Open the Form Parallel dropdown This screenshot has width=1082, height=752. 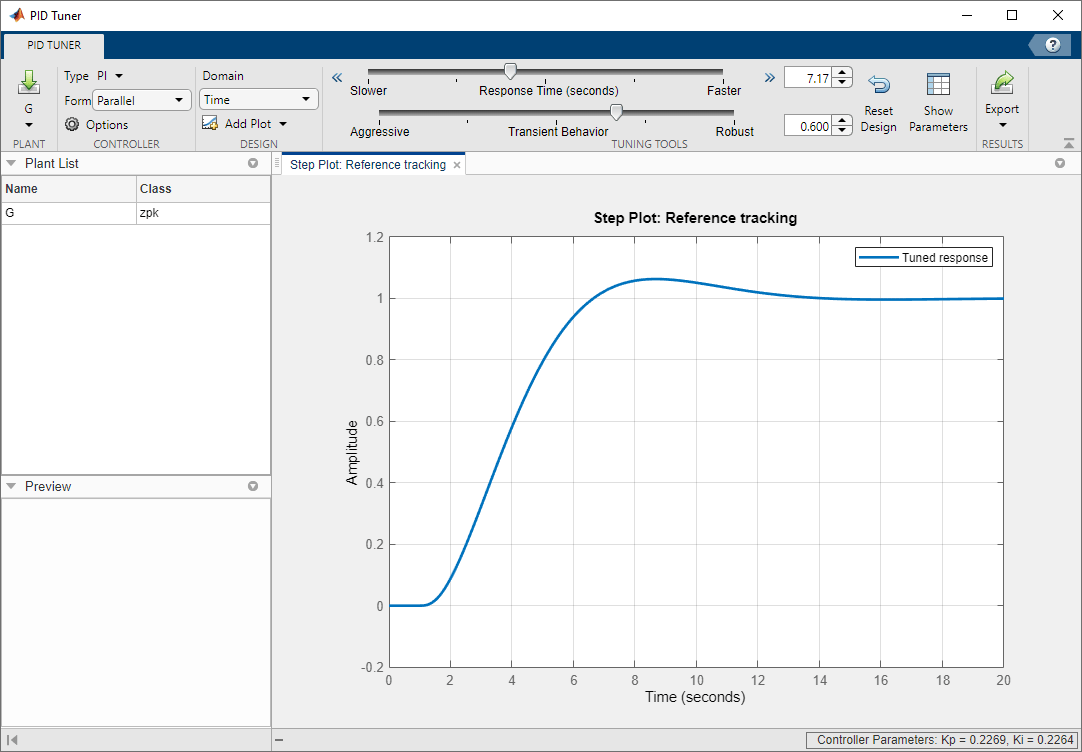tap(141, 100)
